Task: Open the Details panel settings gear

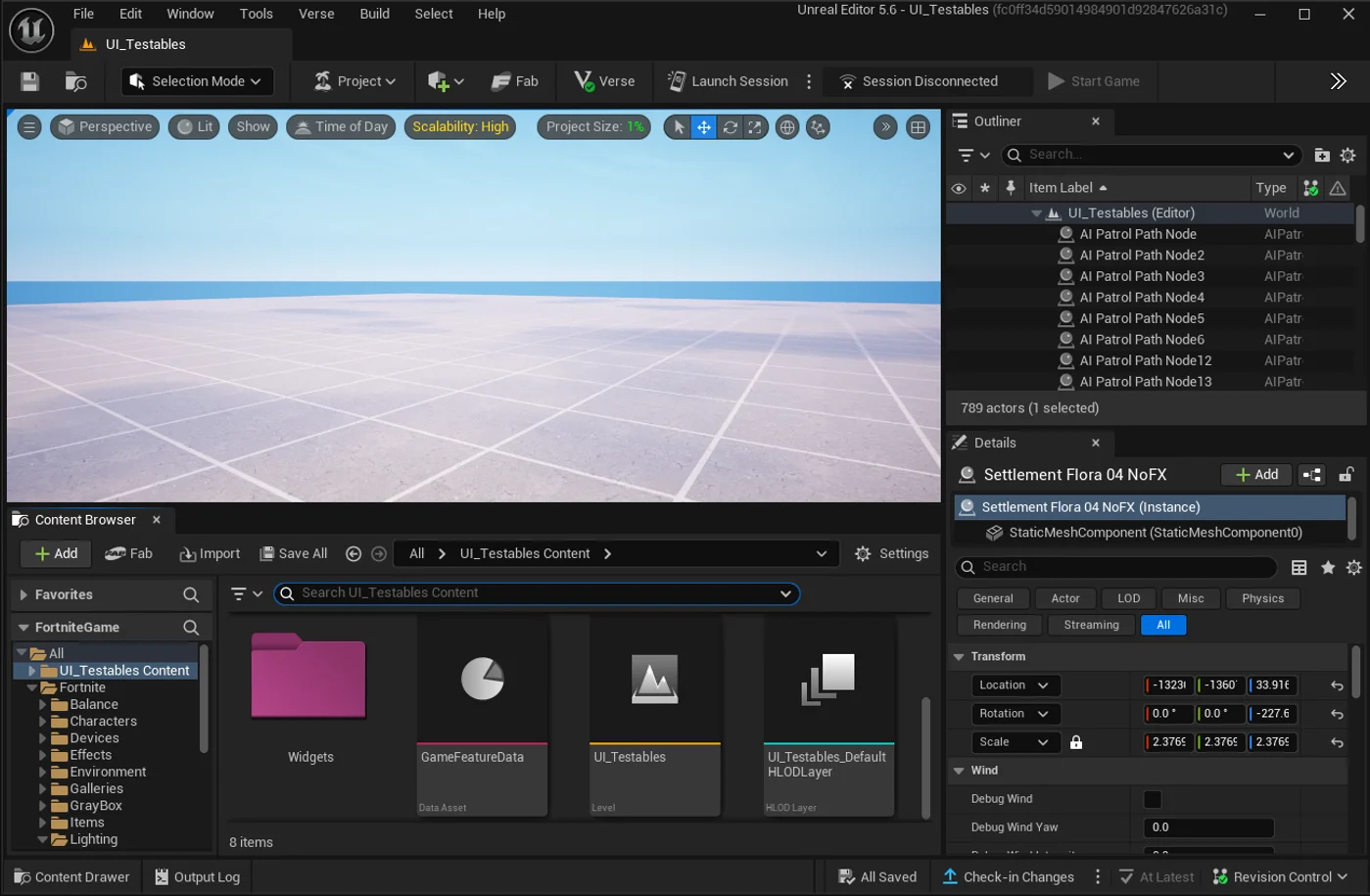Action: [1354, 567]
